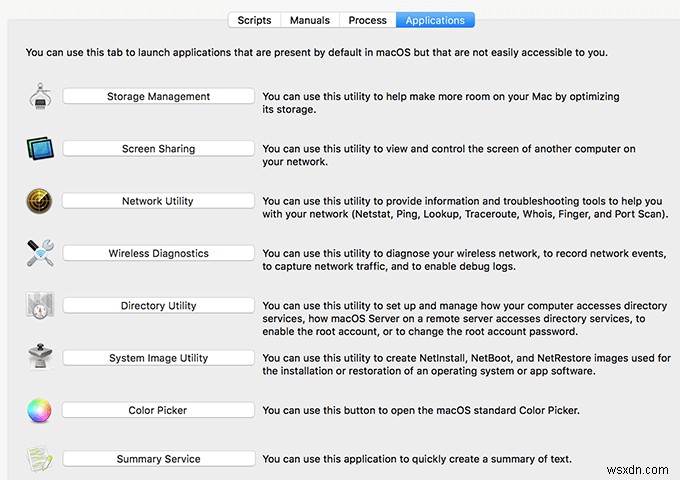Open the macOS Color Picker button
The height and width of the screenshot is (480, 680).
[158, 410]
